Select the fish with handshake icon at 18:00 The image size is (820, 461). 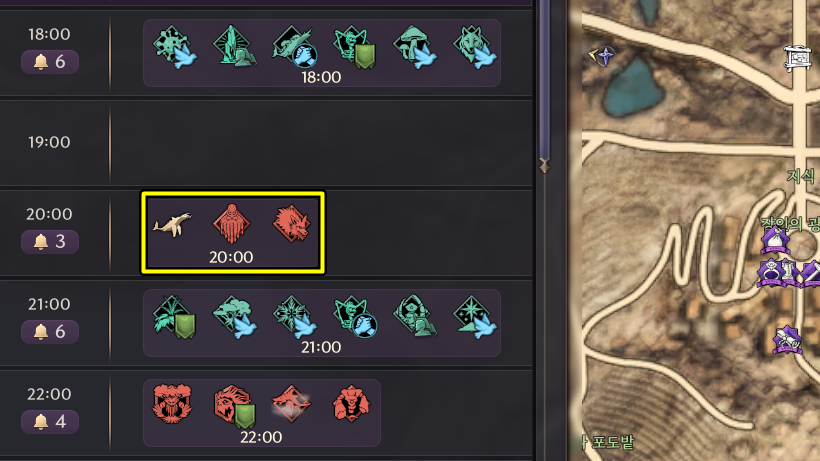click(x=295, y=47)
